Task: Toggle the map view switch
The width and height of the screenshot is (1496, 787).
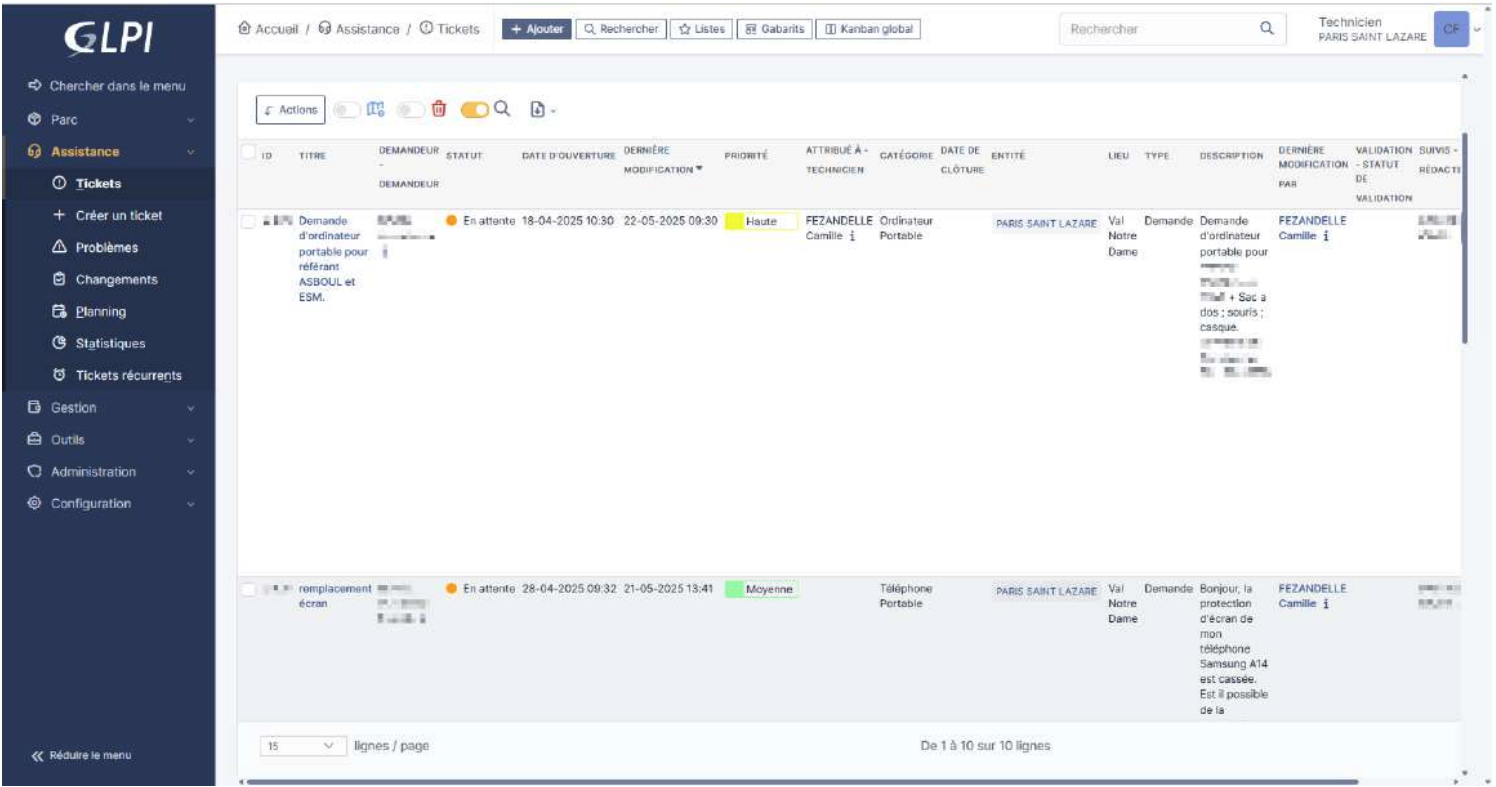Action: click(x=346, y=110)
